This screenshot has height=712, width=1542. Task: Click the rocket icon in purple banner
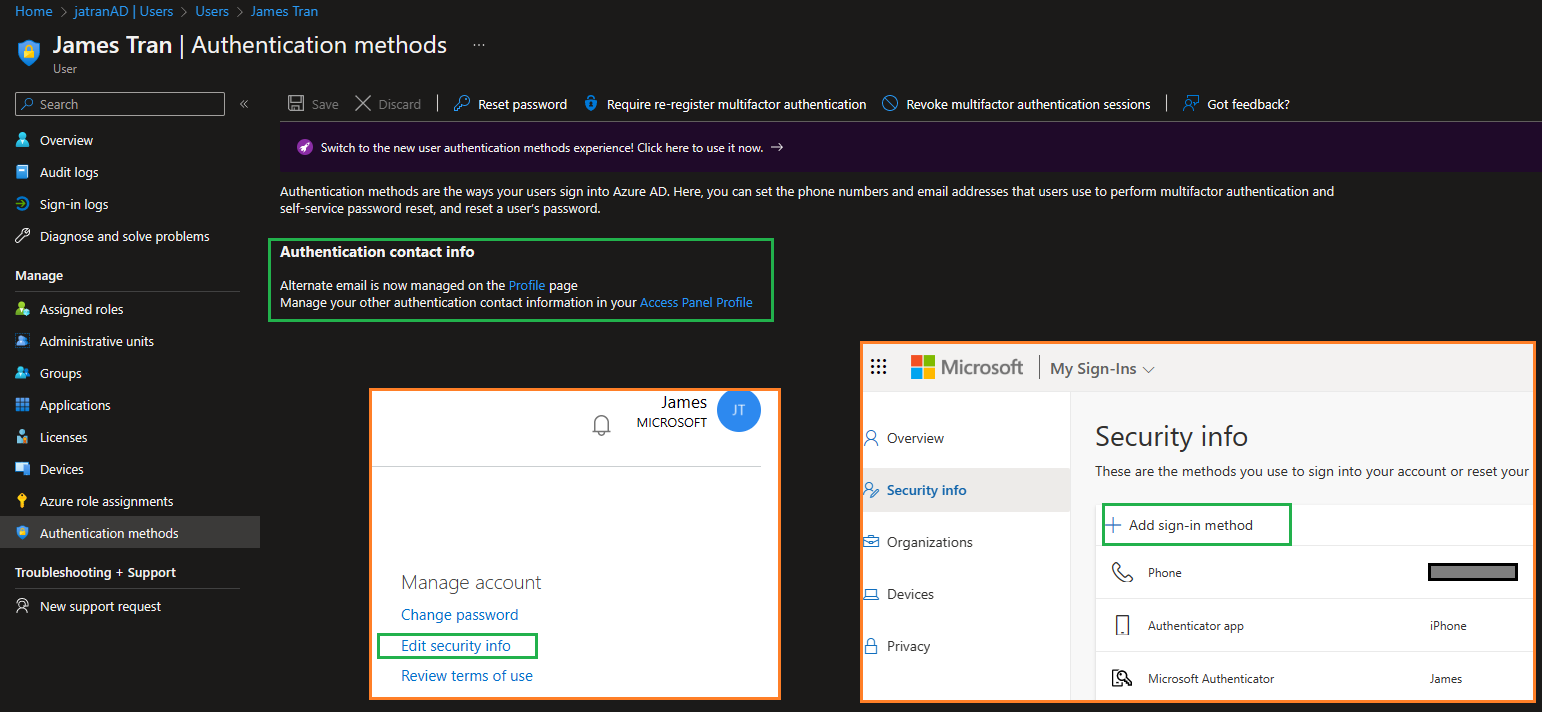point(305,147)
